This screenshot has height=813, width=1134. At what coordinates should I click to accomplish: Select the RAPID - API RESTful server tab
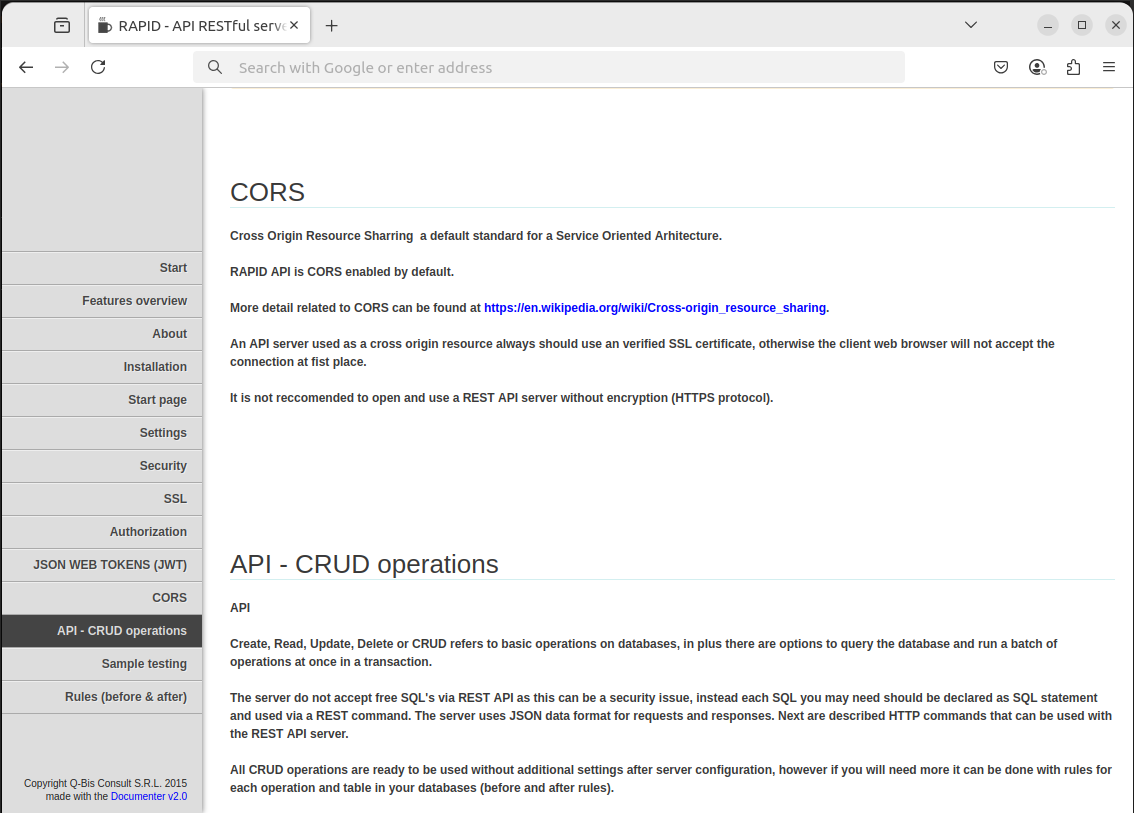(200, 26)
